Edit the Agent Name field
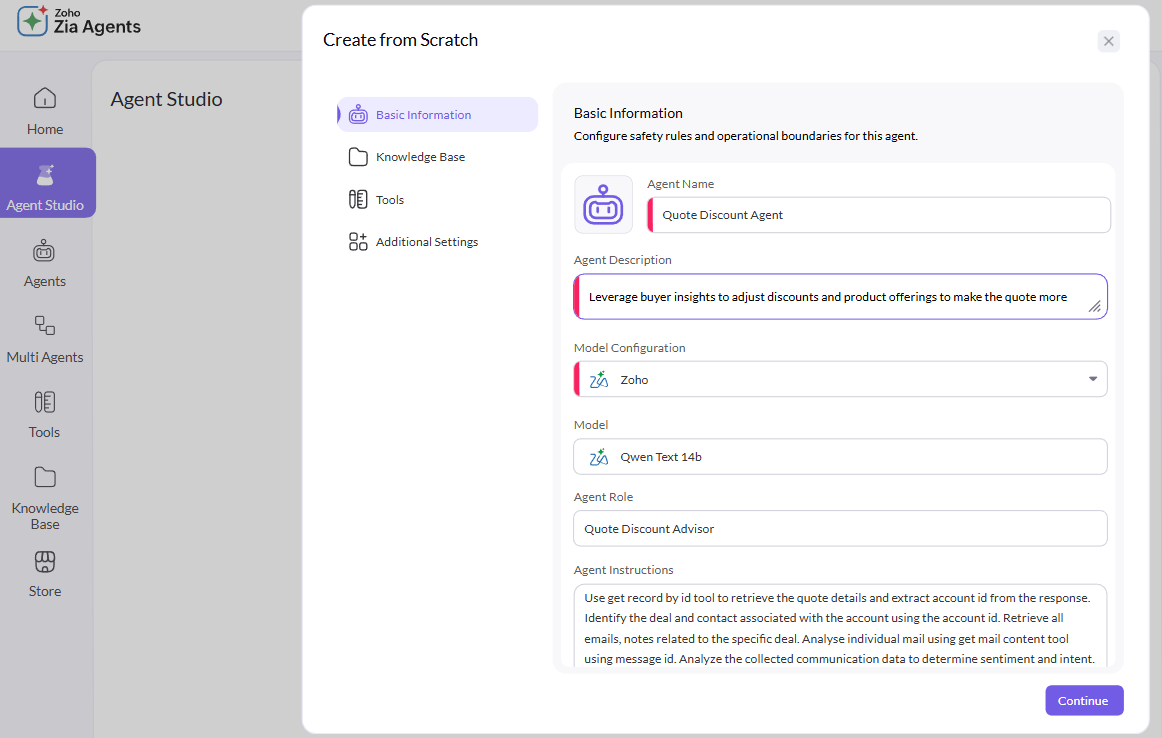The width and height of the screenshot is (1162, 738). point(879,215)
